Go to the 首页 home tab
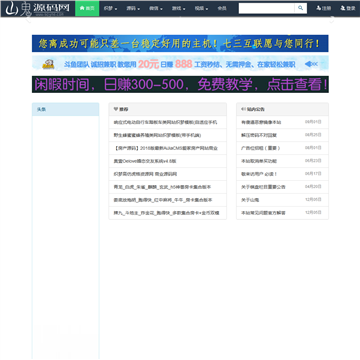Image resolution: width=360 pixels, height=360 pixels. click(x=87, y=8)
